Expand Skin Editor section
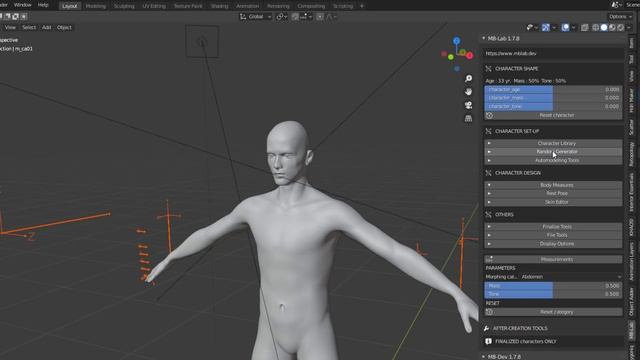Viewport: 640px width, 360px height. (553, 202)
